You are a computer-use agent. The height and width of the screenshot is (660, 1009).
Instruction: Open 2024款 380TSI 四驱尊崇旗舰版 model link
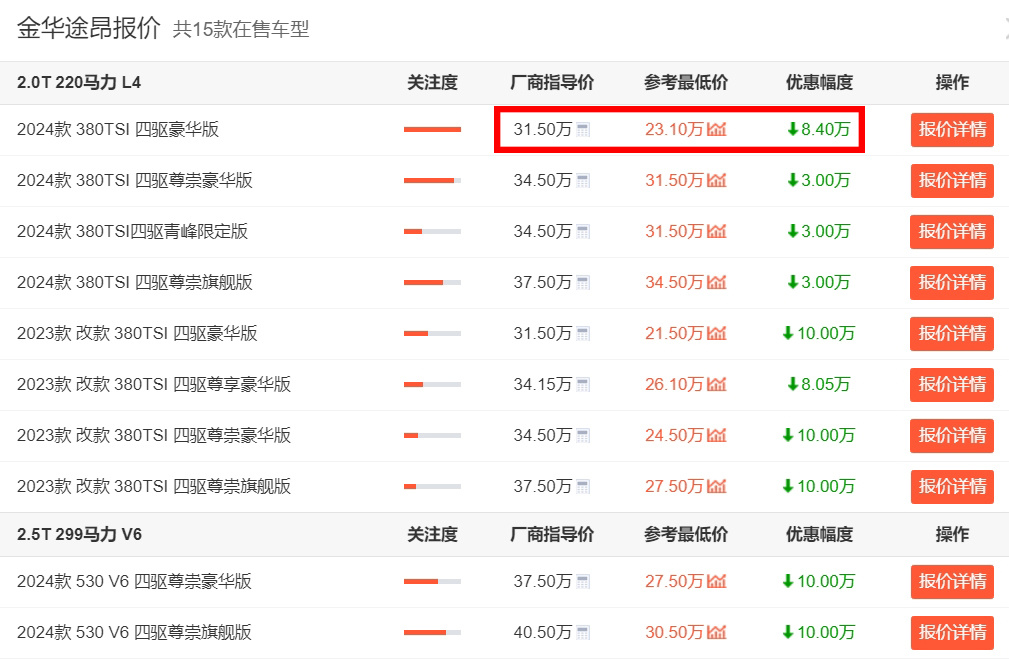tap(134, 282)
